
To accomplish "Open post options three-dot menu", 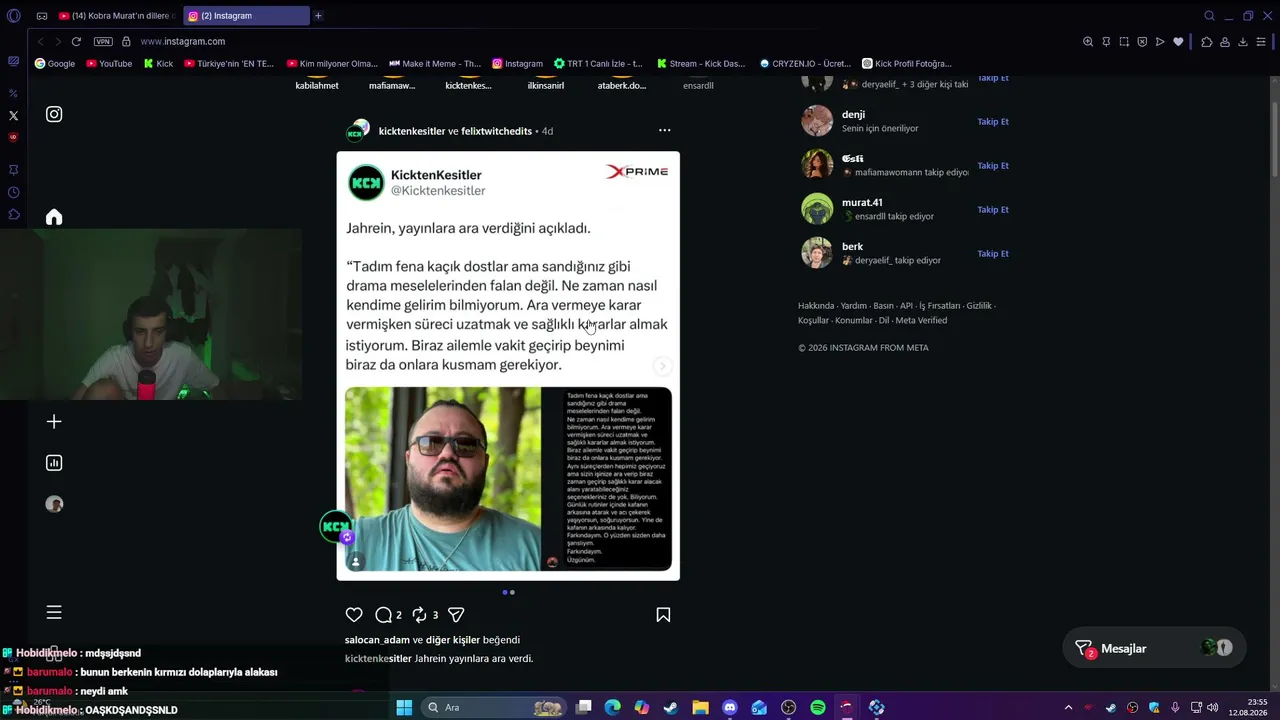I will coord(664,130).
